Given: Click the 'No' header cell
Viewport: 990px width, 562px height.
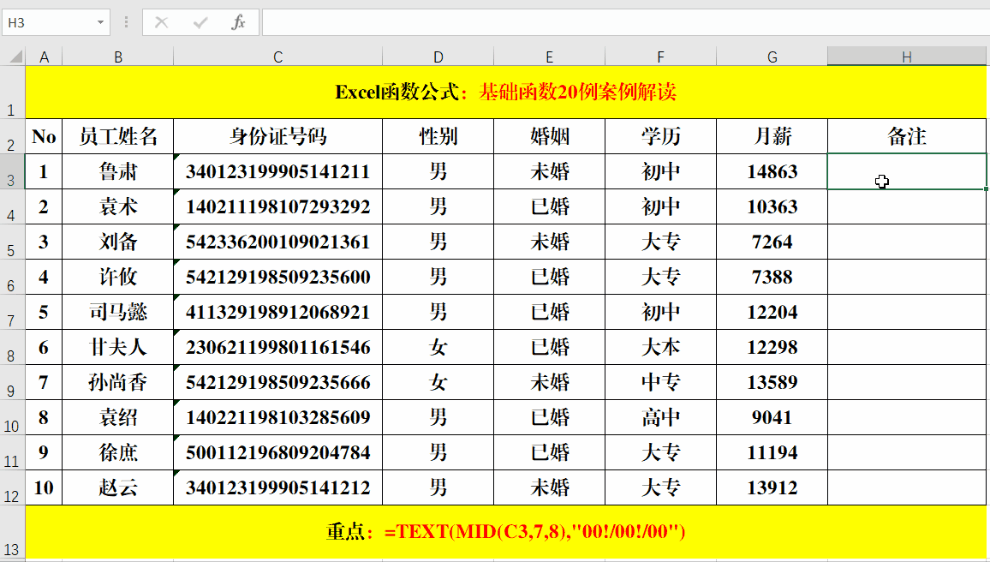Looking at the screenshot, I should (44, 136).
